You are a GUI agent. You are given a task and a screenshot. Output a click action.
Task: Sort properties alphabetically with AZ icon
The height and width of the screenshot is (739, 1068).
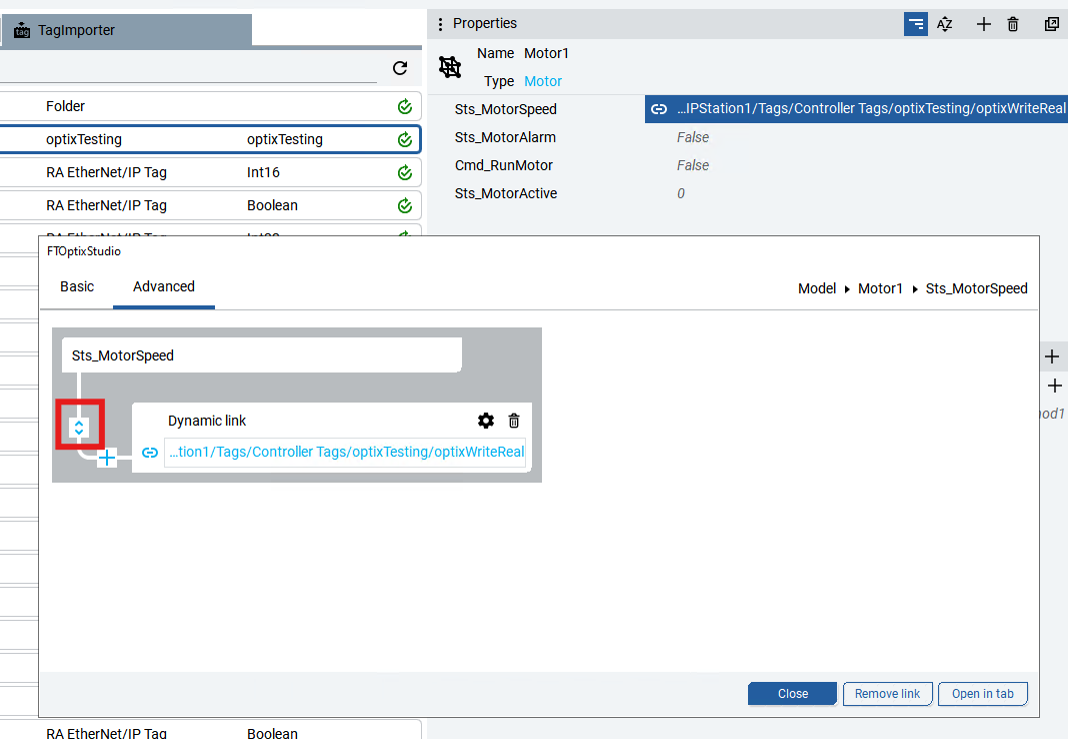(x=944, y=24)
